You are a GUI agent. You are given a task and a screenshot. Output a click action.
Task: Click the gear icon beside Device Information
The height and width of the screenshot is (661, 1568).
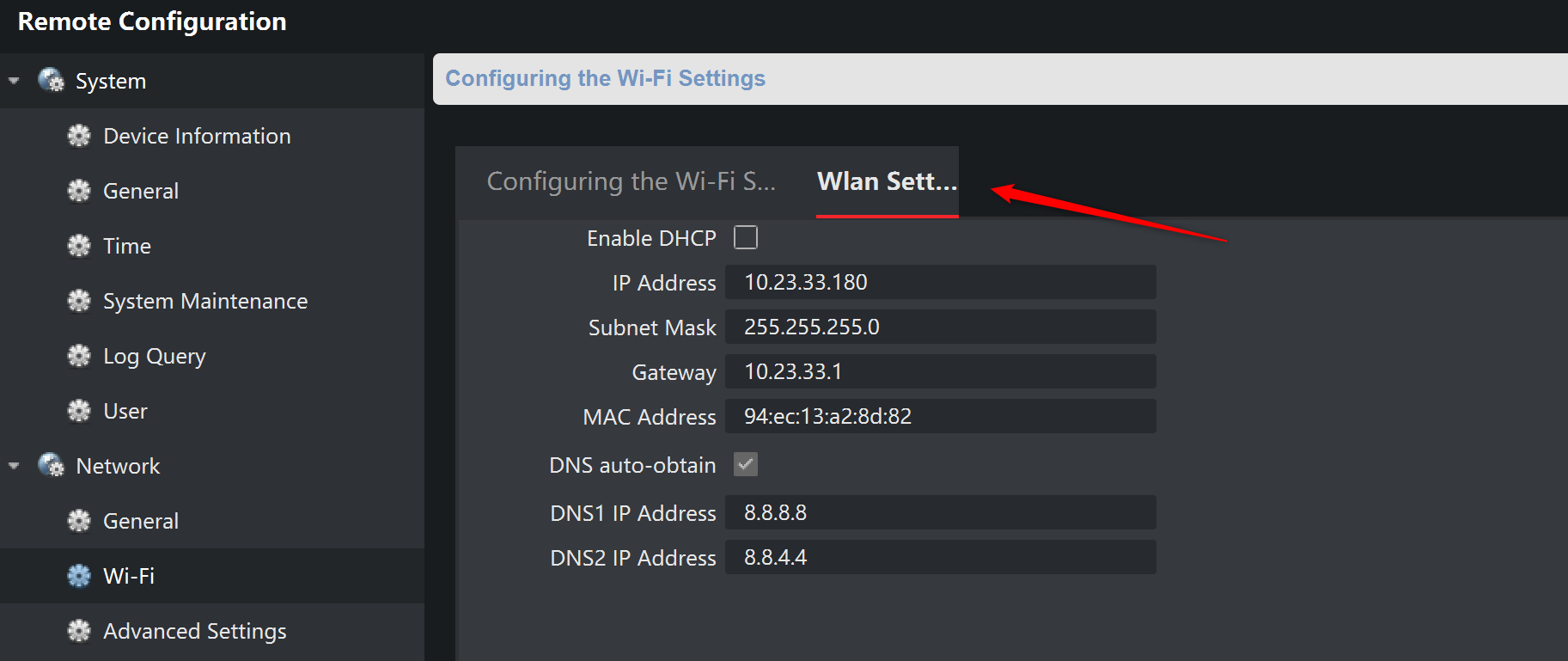click(79, 136)
